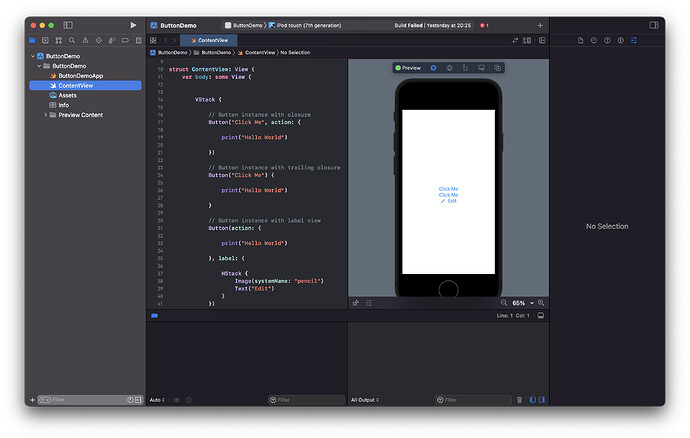Image resolution: width=690 pixels, height=438 pixels.
Task: Collapse the ButtonDemo project root
Action: tap(33, 56)
